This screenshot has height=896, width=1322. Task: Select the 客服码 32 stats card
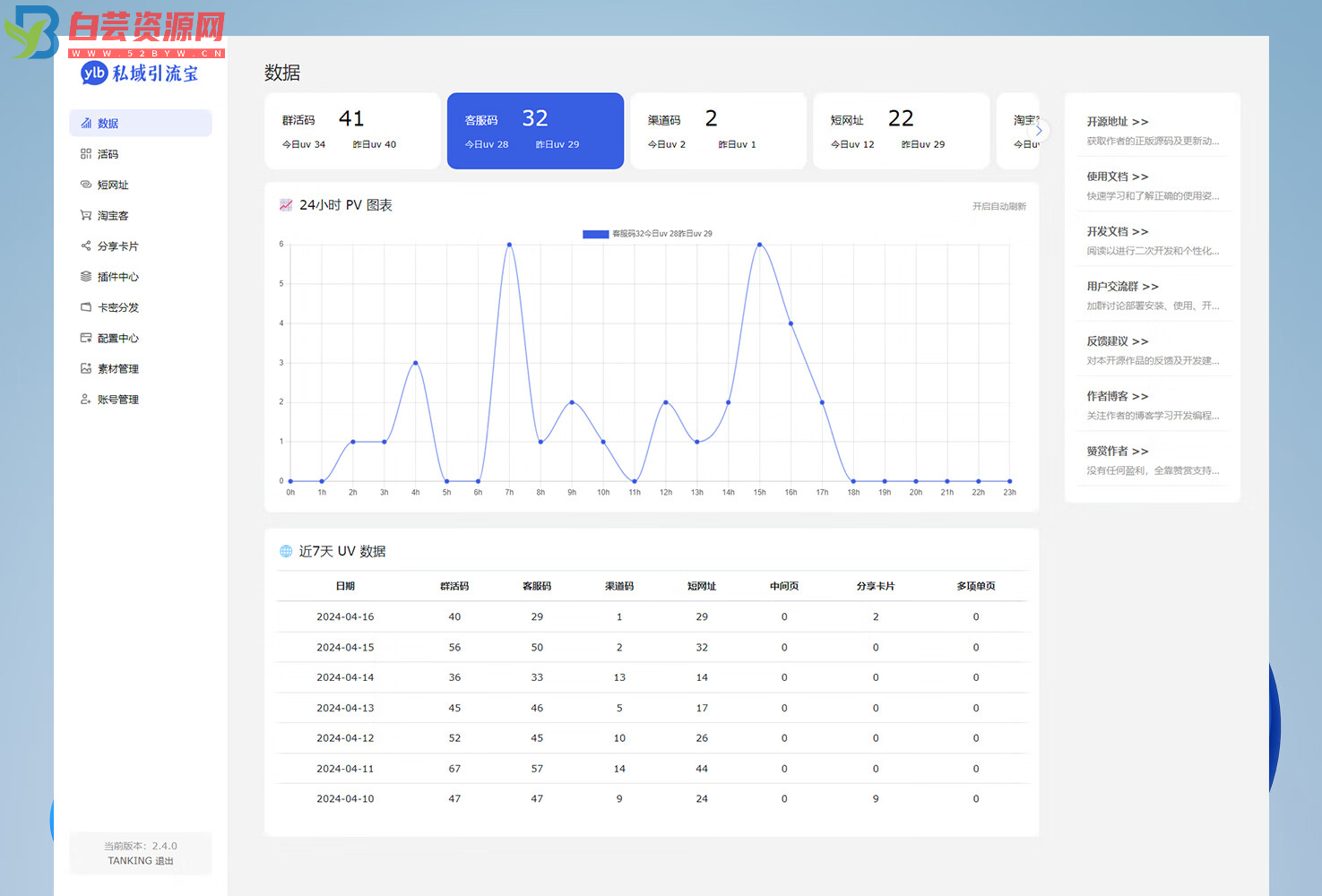pyautogui.click(x=535, y=131)
